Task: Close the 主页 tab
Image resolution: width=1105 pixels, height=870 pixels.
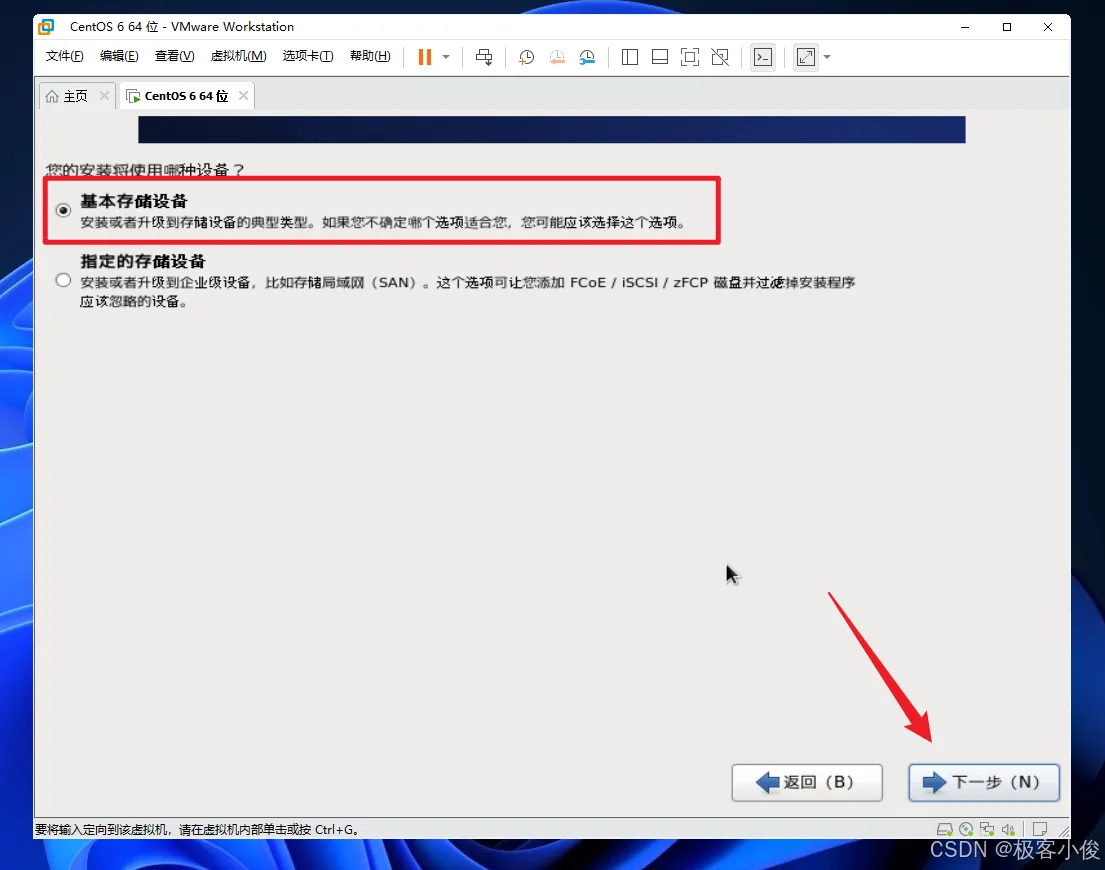Action: tap(104, 95)
